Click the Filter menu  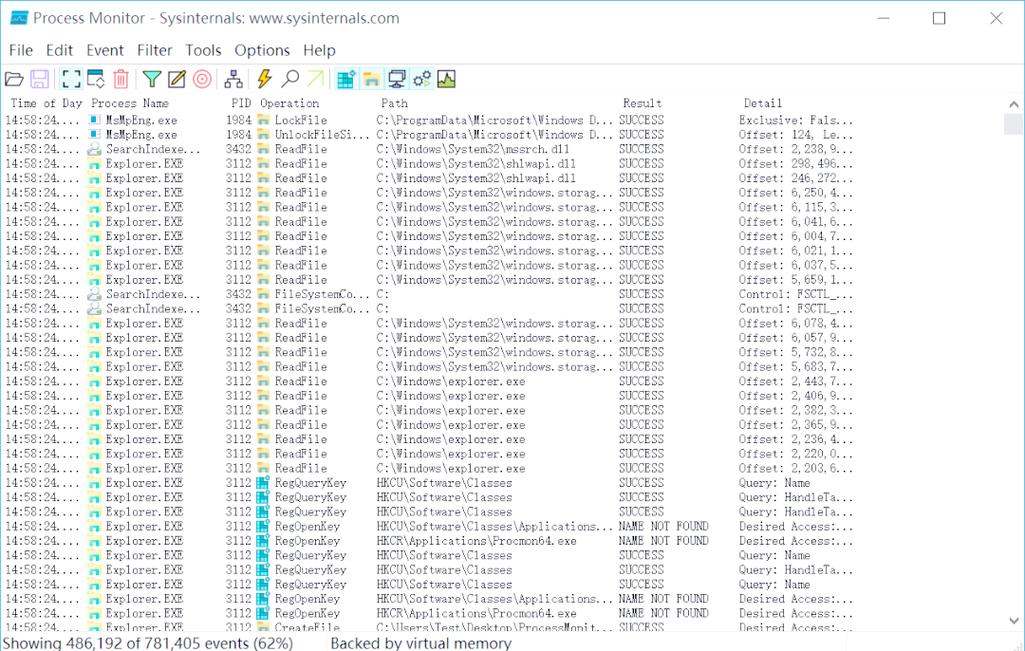pos(155,50)
